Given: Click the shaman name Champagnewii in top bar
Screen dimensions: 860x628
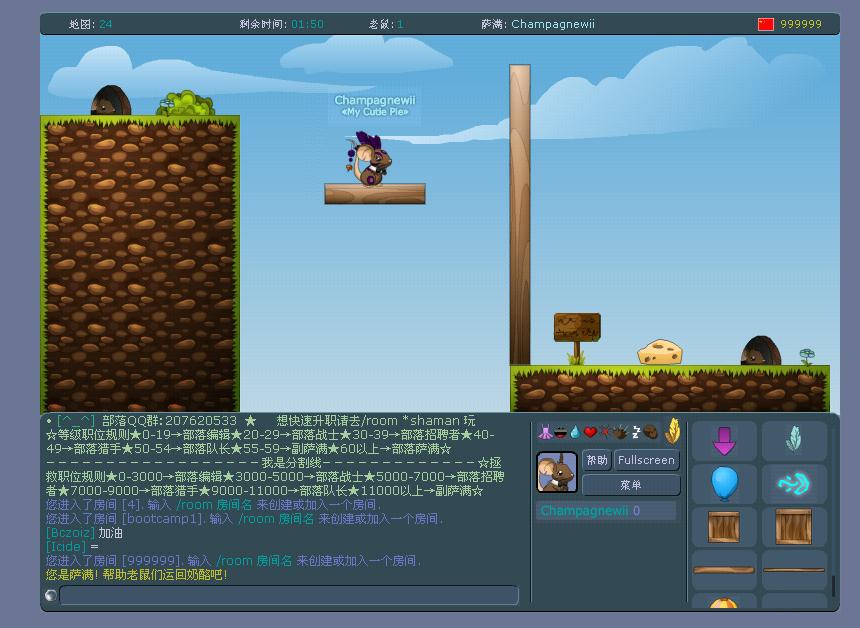Looking at the screenshot, I should [x=553, y=24].
